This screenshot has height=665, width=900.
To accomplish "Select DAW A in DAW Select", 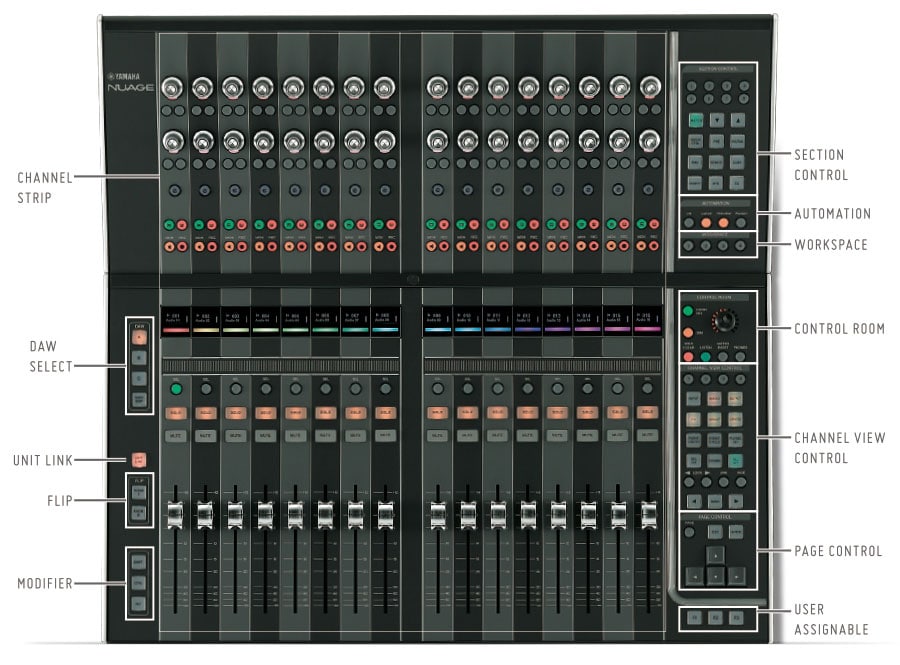I will point(139,339).
